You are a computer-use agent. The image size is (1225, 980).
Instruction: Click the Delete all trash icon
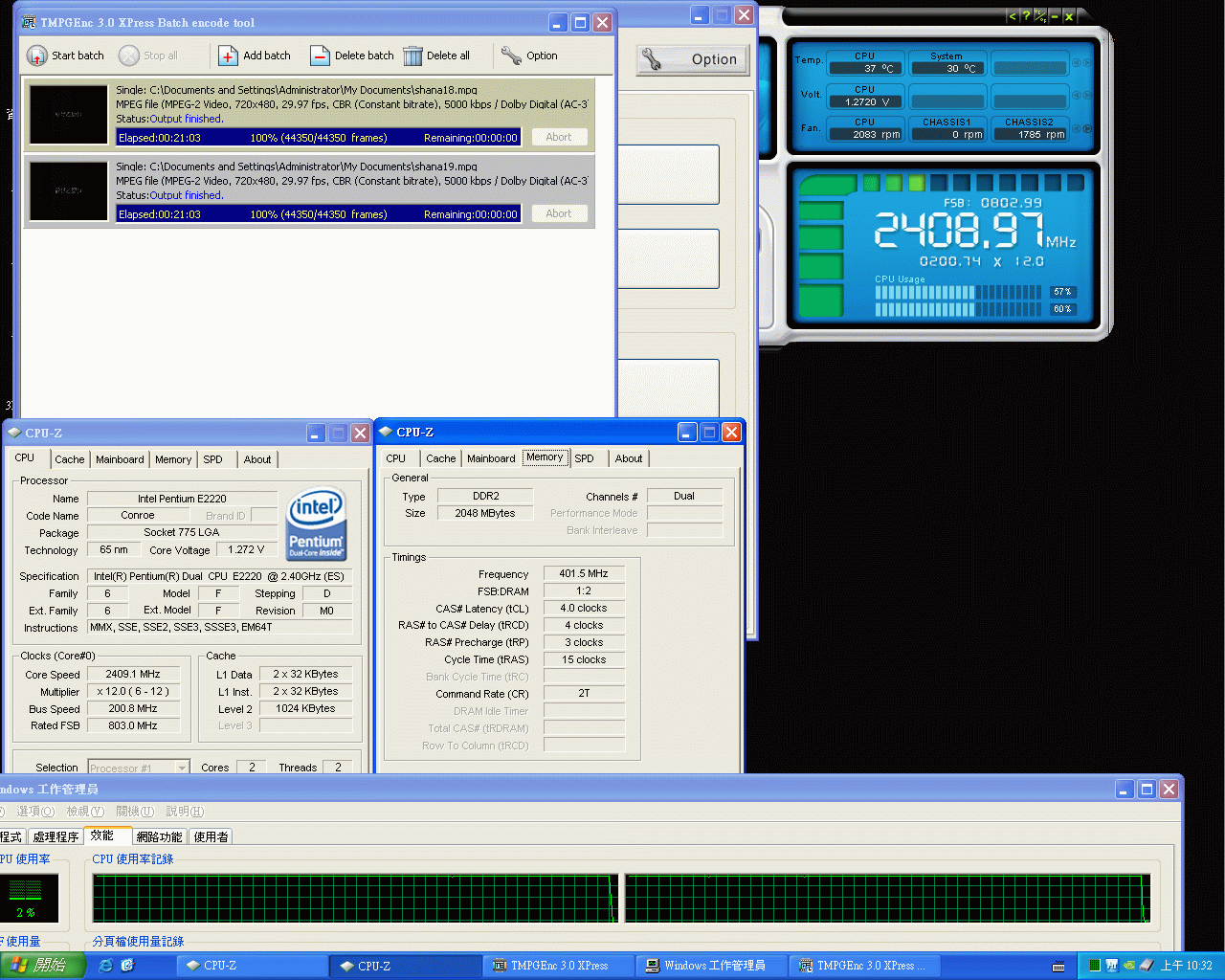click(412, 56)
